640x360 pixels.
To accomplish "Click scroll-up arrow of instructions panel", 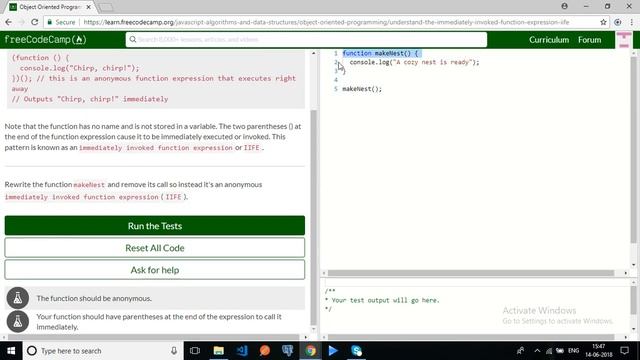I will (313, 53).
